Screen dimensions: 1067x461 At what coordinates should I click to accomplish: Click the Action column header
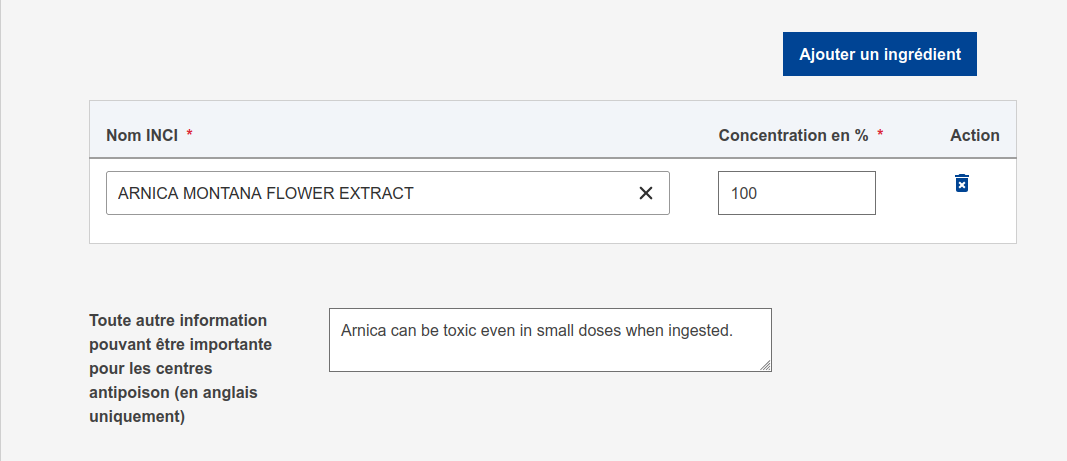tap(974, 135)
